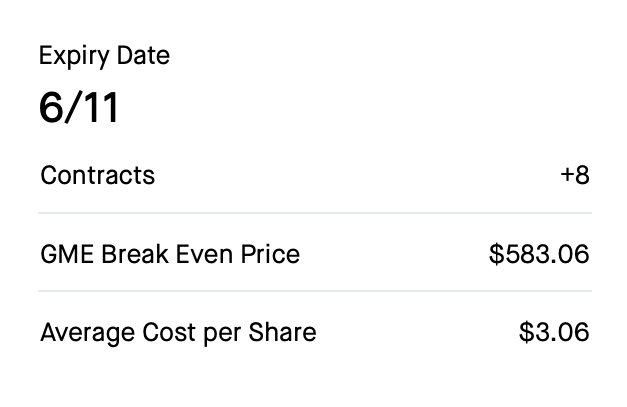Select the 6/11 expiry date value

[79, 108]
